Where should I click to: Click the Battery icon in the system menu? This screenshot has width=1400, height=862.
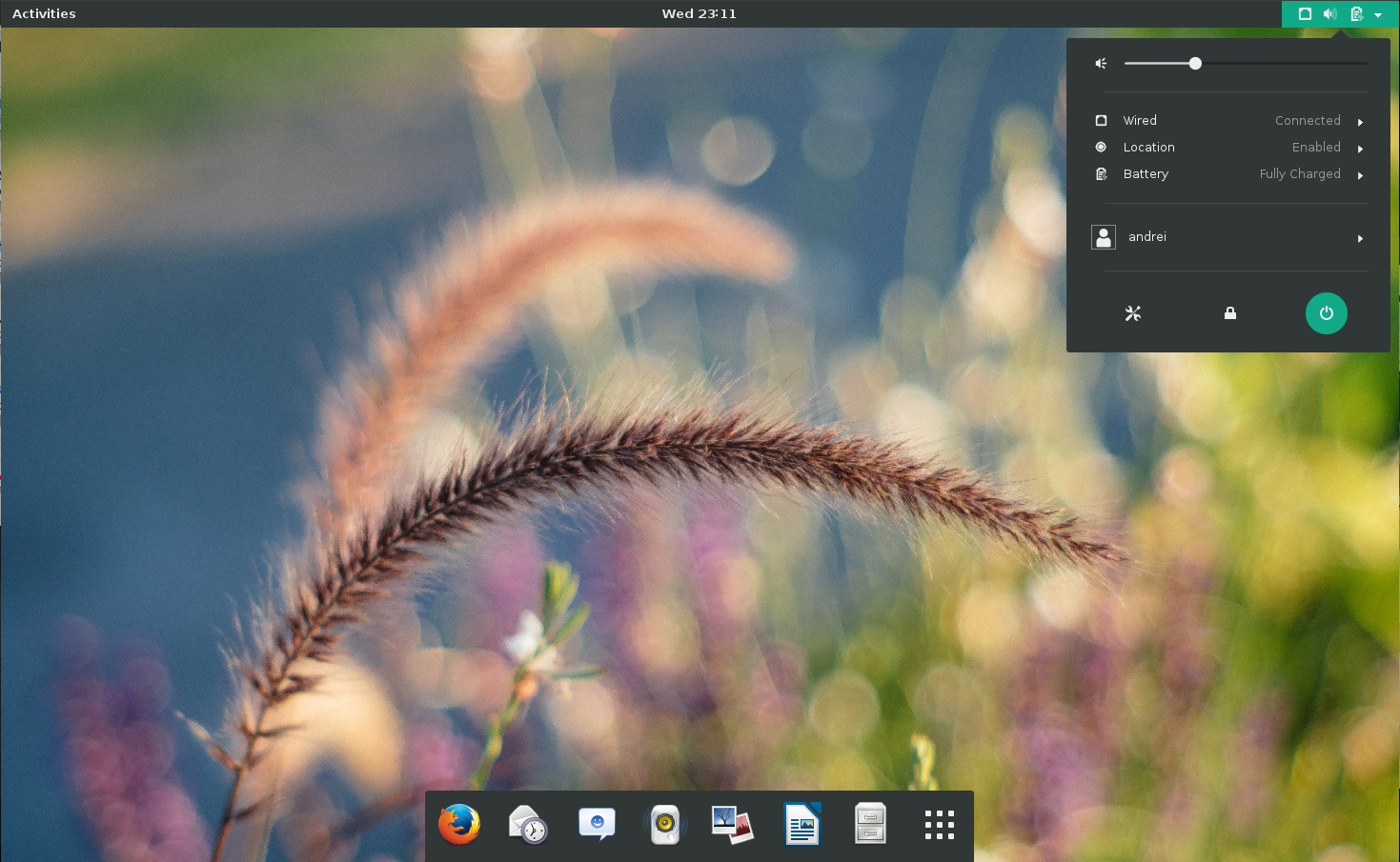coord(1101,174)
